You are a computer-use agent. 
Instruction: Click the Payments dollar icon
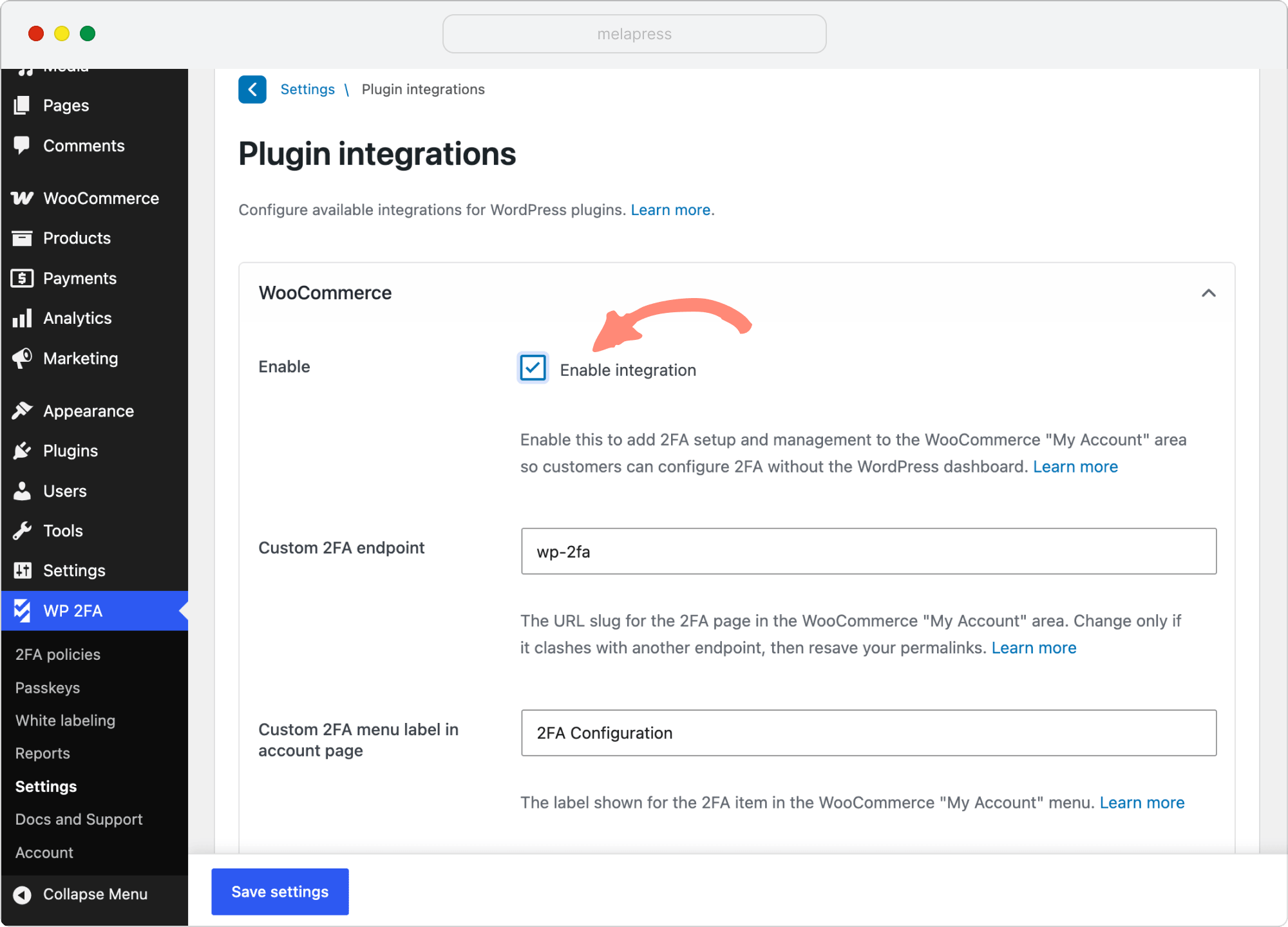click(22, 278)
